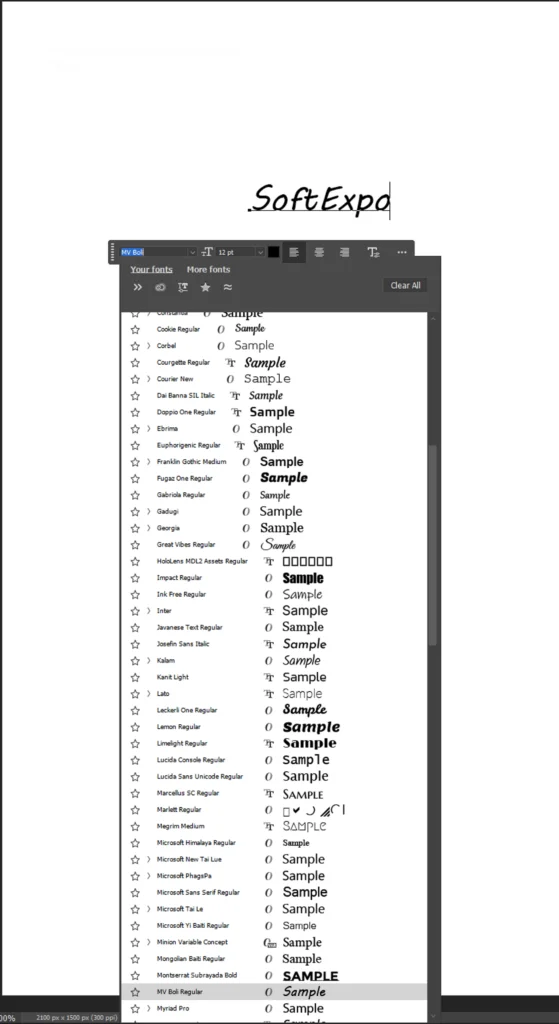This screenshot has width=559, height=1024.
Task: Choose Microsoft Sans Serif Regular font
Action: (274, 893)
